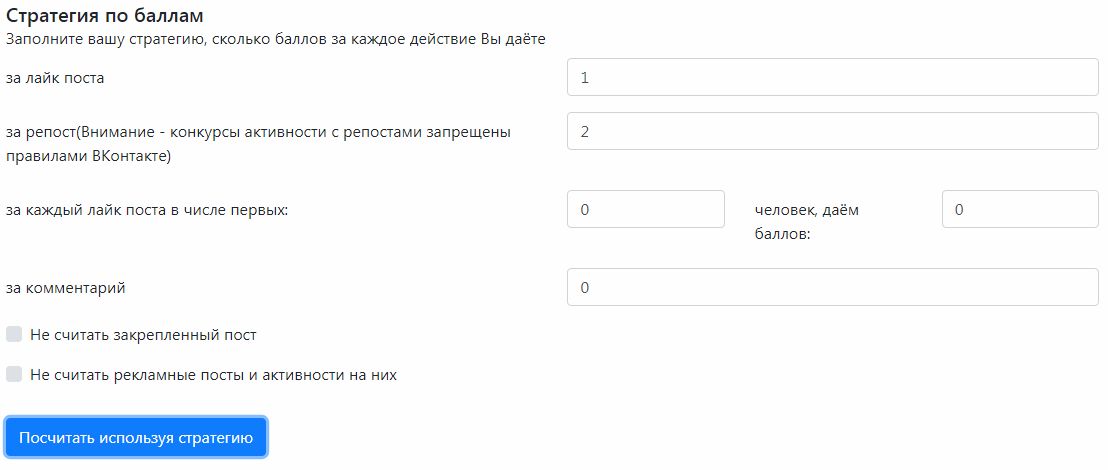Click the 'за комментарий' points input
Viewport: 1108px width, 470px height.
tap(832, 288)
